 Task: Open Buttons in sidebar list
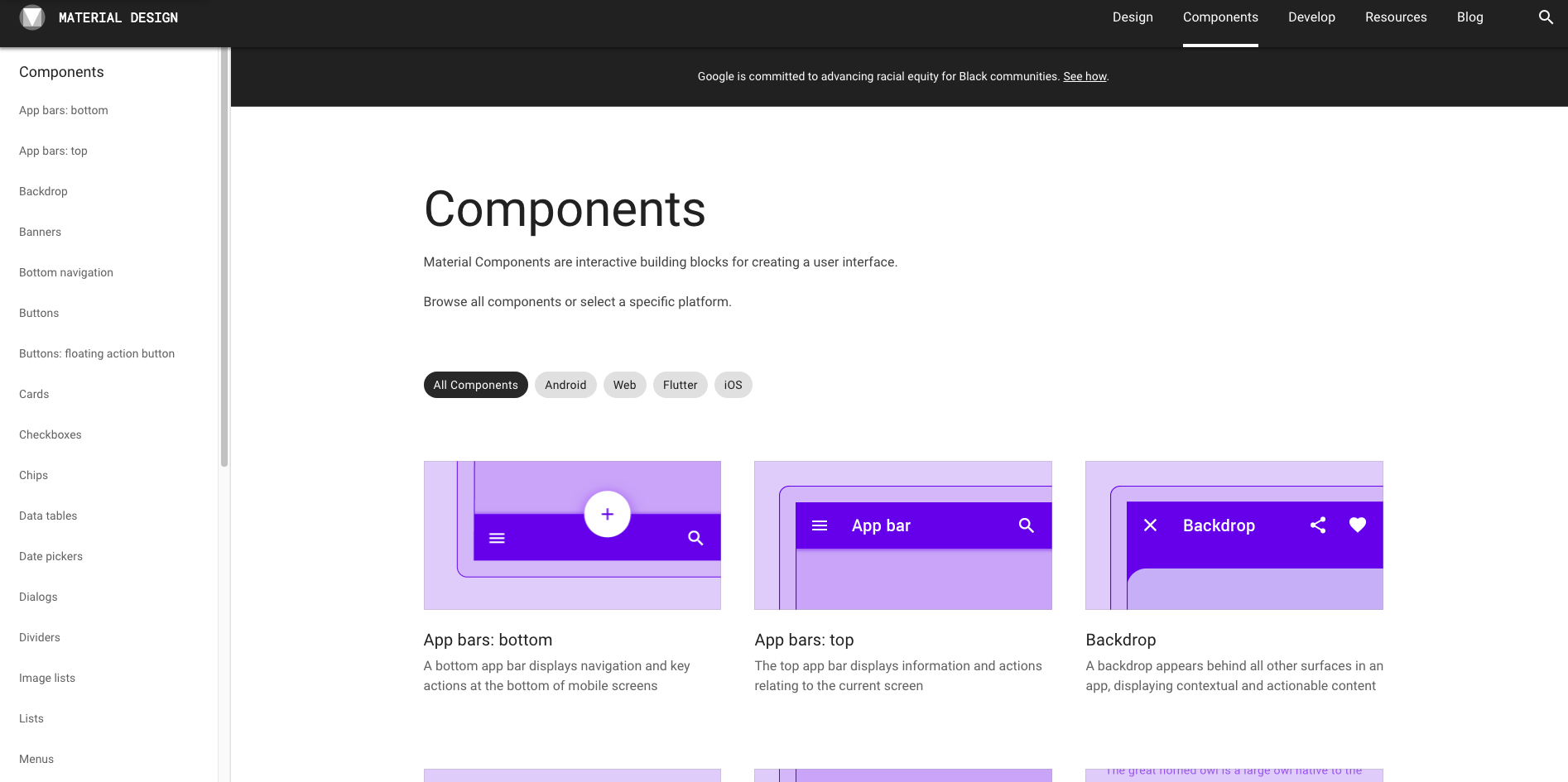coord(39,313)
